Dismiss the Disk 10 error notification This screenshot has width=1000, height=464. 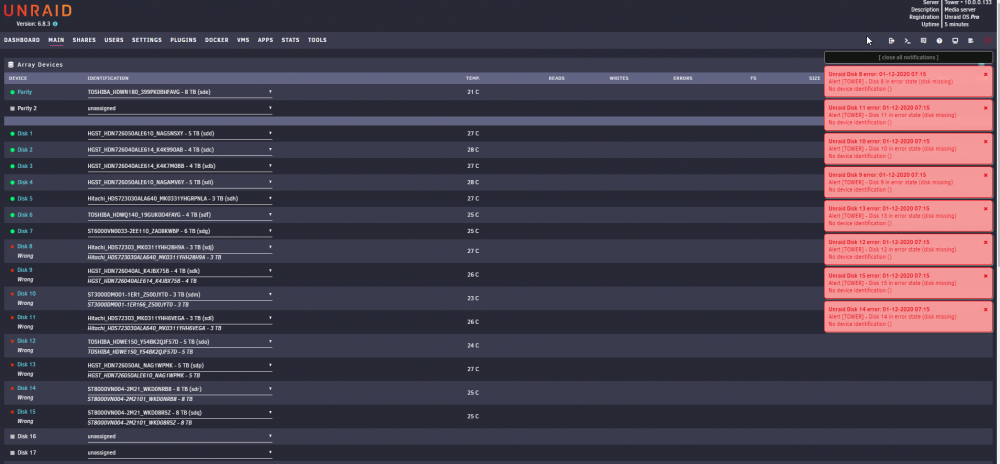pos(985,141)
